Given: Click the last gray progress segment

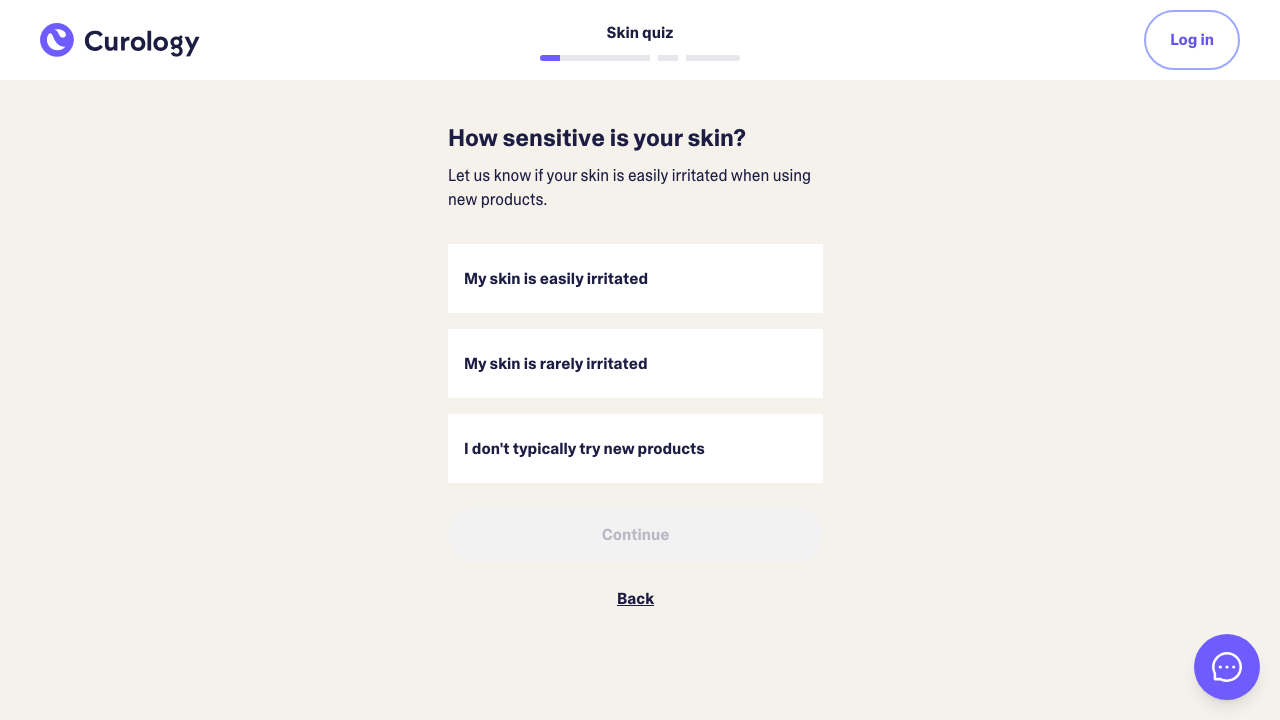Looking at the screenshot, I should point(713,58).
